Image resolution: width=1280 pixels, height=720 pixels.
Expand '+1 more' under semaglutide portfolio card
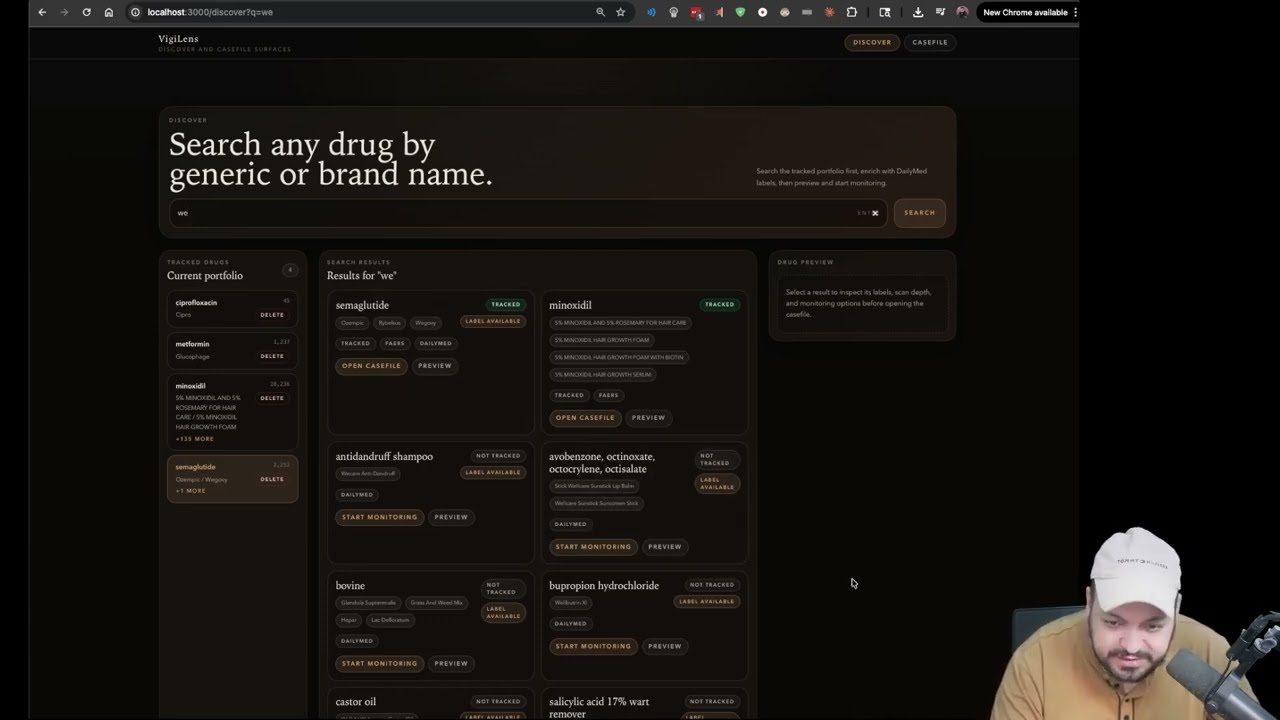(x=191, y=491)
